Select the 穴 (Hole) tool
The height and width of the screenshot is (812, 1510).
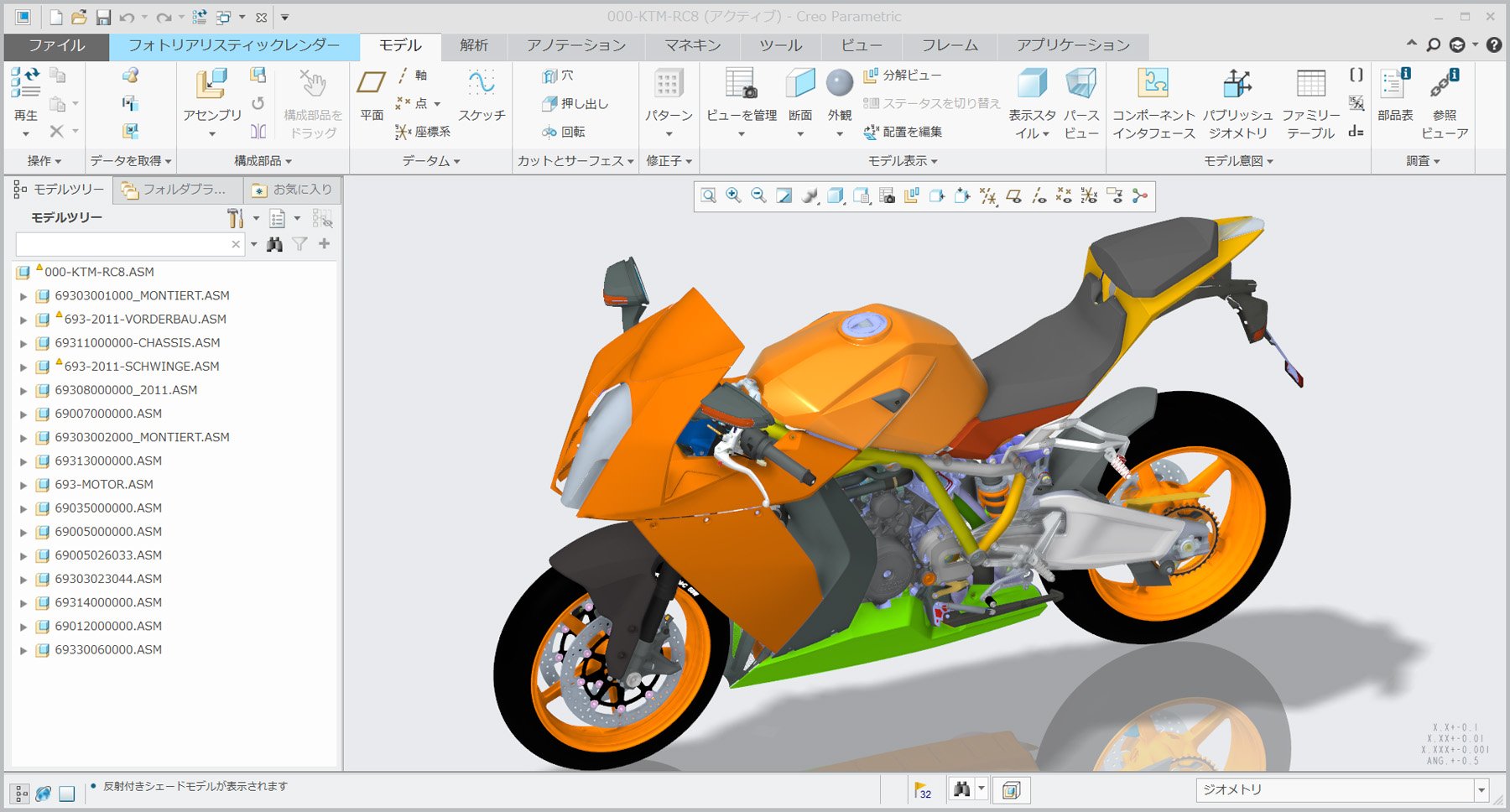(558, 75)
